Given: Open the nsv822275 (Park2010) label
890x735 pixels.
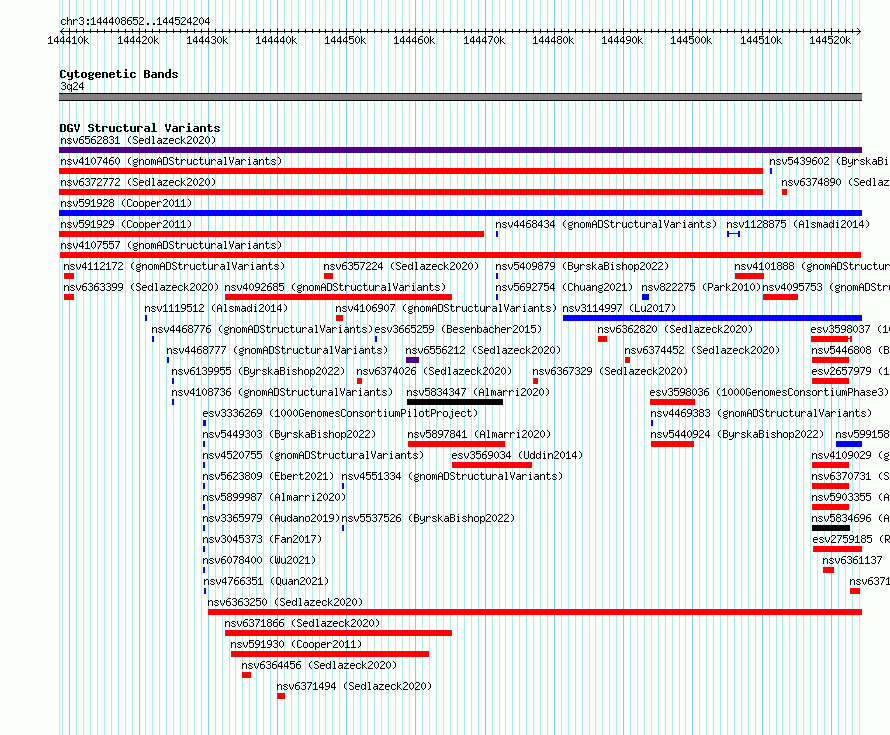Looking at the screenshot, I should [701, 287].
